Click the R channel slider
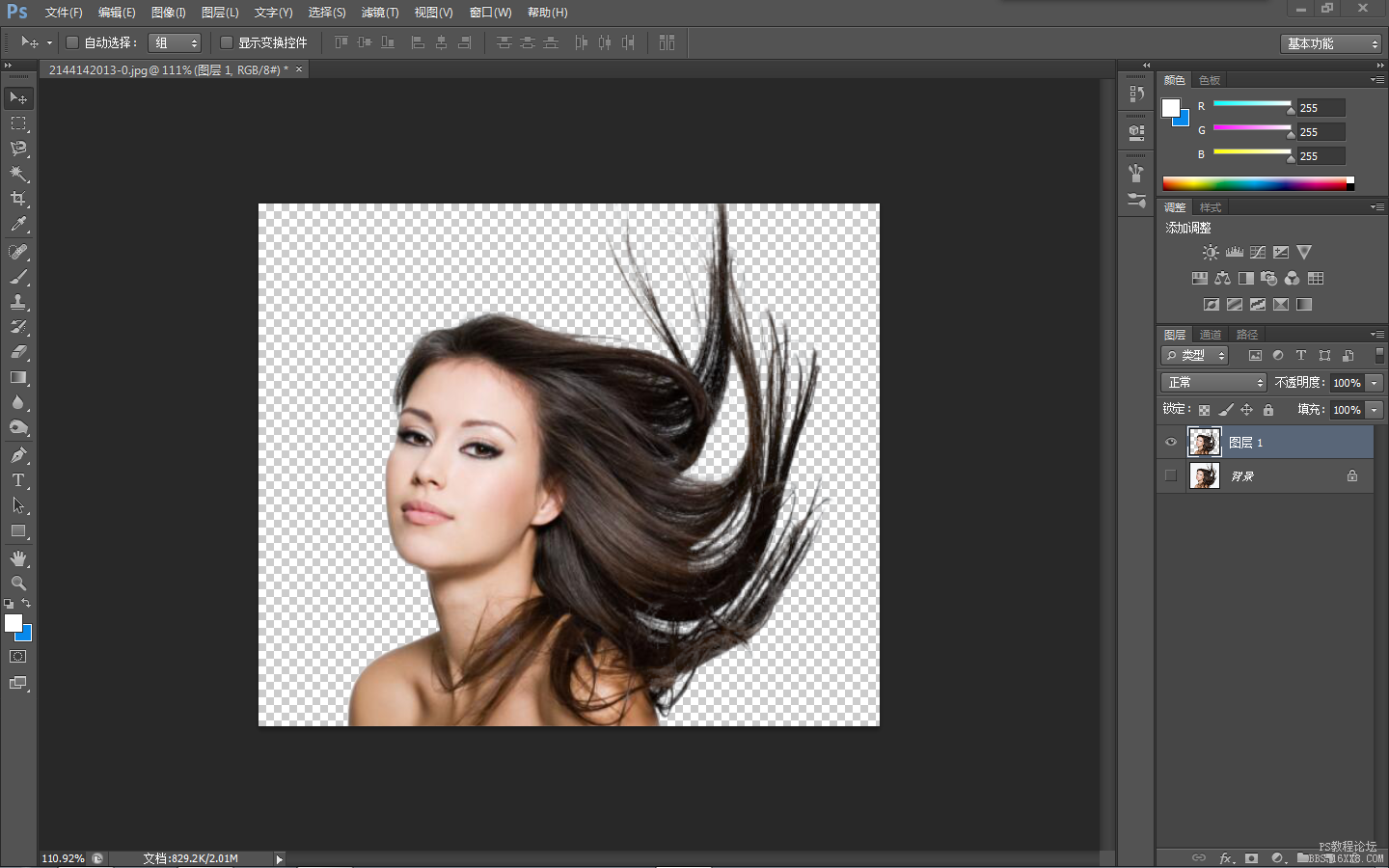Viewport: 1389px width, 868px height. 1252,103
